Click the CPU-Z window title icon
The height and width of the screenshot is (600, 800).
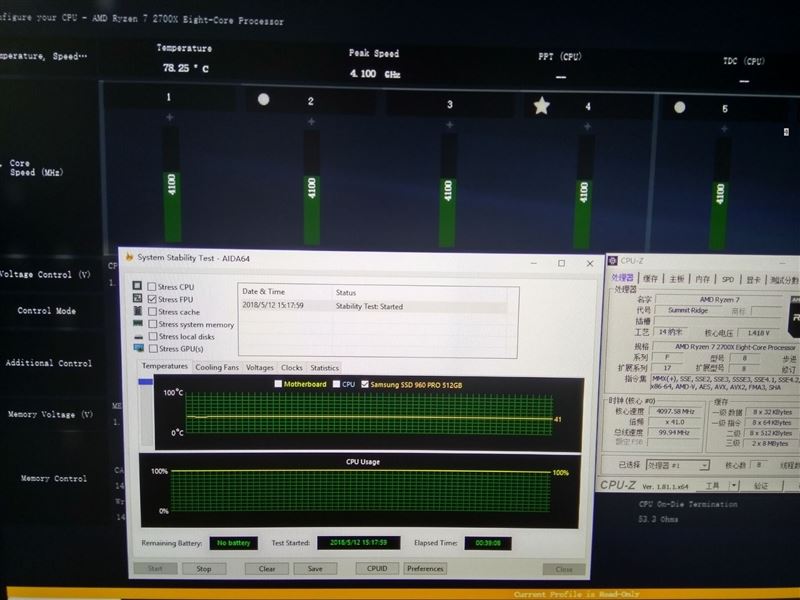(612, 261)
